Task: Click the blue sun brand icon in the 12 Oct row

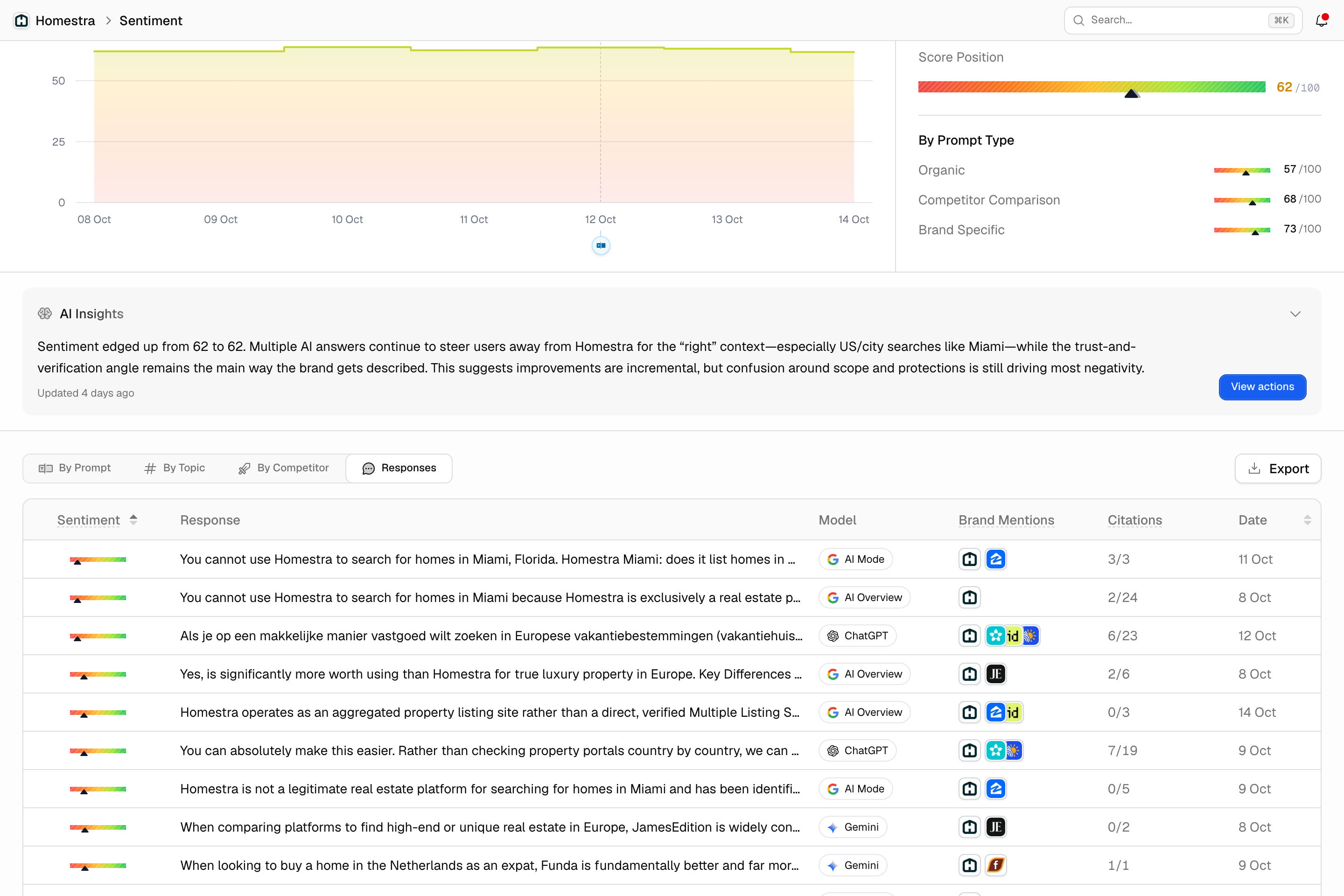Action: pyautogui.click(x=1030, y=636)
